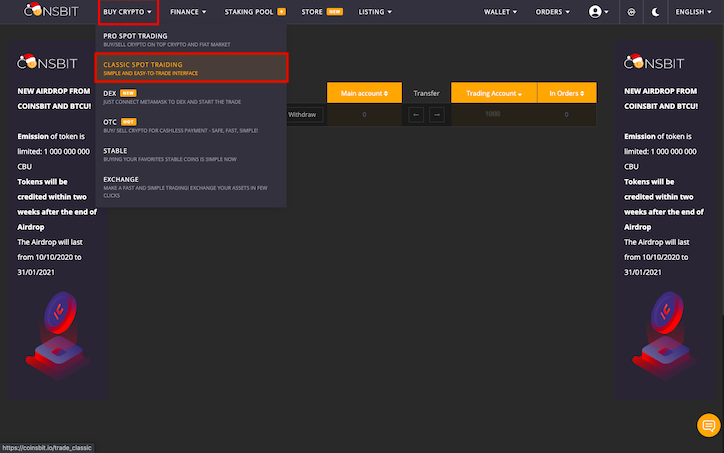The height and width of the screenshot is (453, 724).
Task: Click the Trading Account value 1000
Action: click(493, 114)
